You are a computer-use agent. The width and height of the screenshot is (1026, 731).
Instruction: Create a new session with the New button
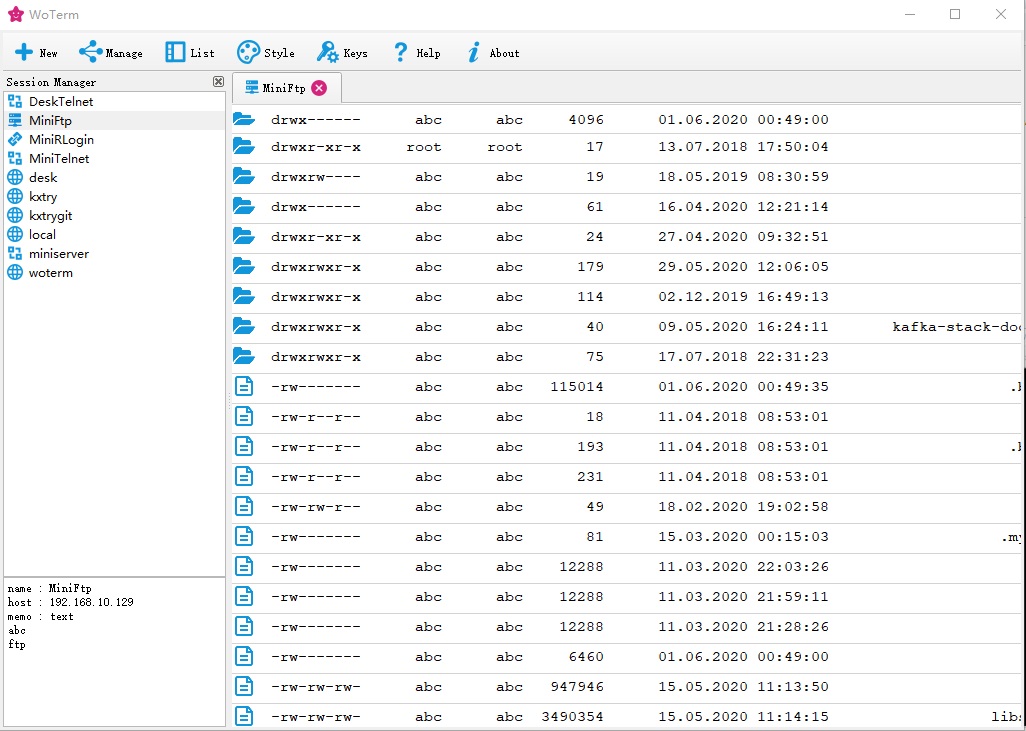point(36,52)
